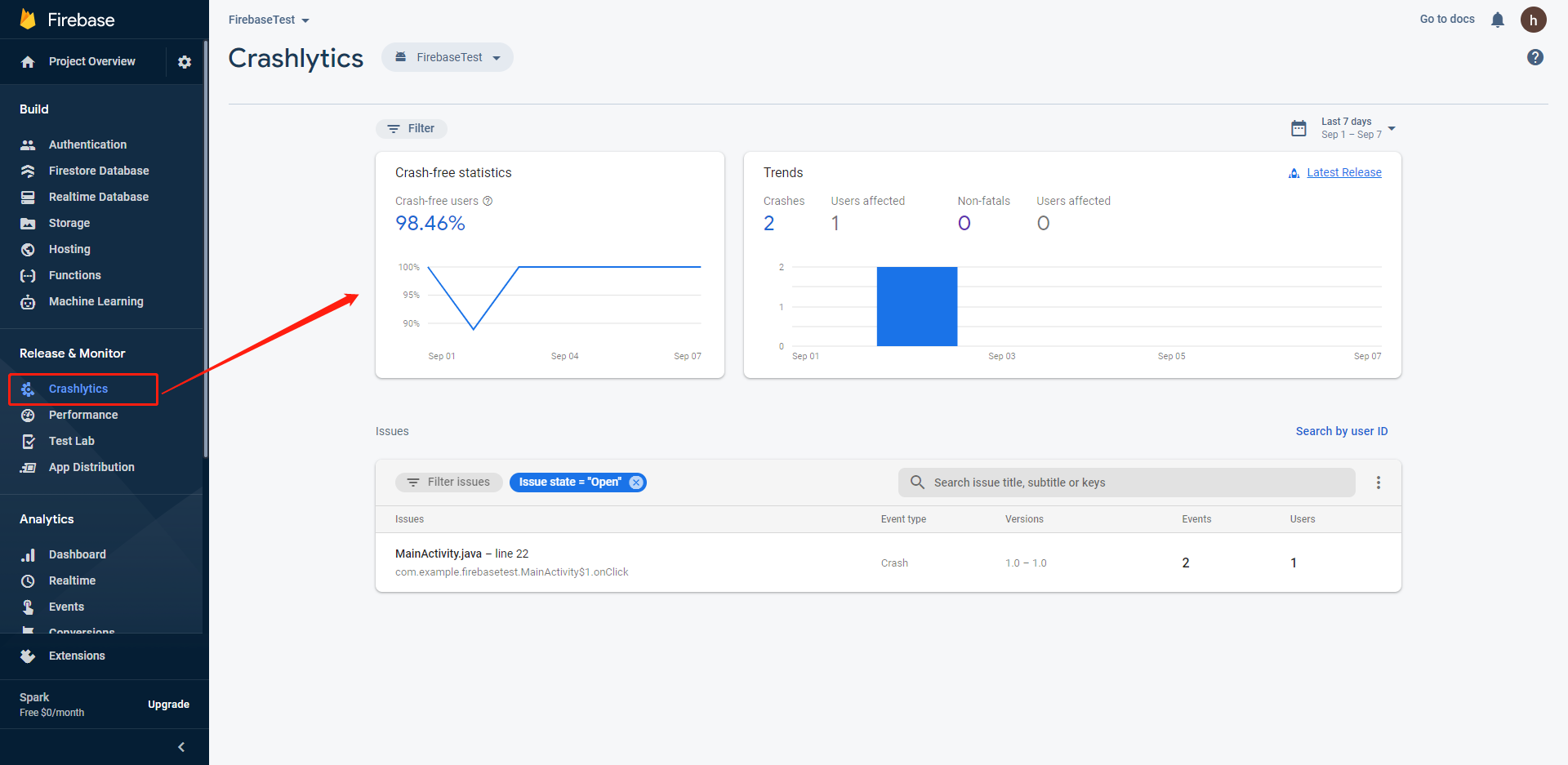
Task: Click the download icon beside Latest Release
Action: pyautogui.click(x=1293, y=172)
